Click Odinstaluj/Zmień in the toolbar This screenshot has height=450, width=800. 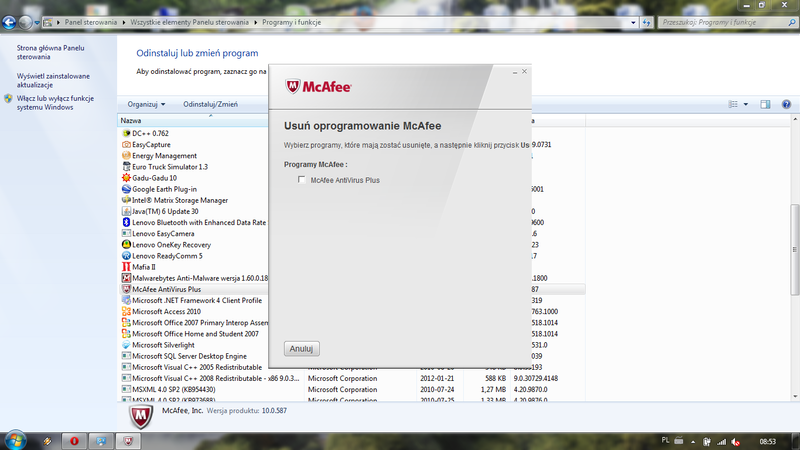coord(210,104)
